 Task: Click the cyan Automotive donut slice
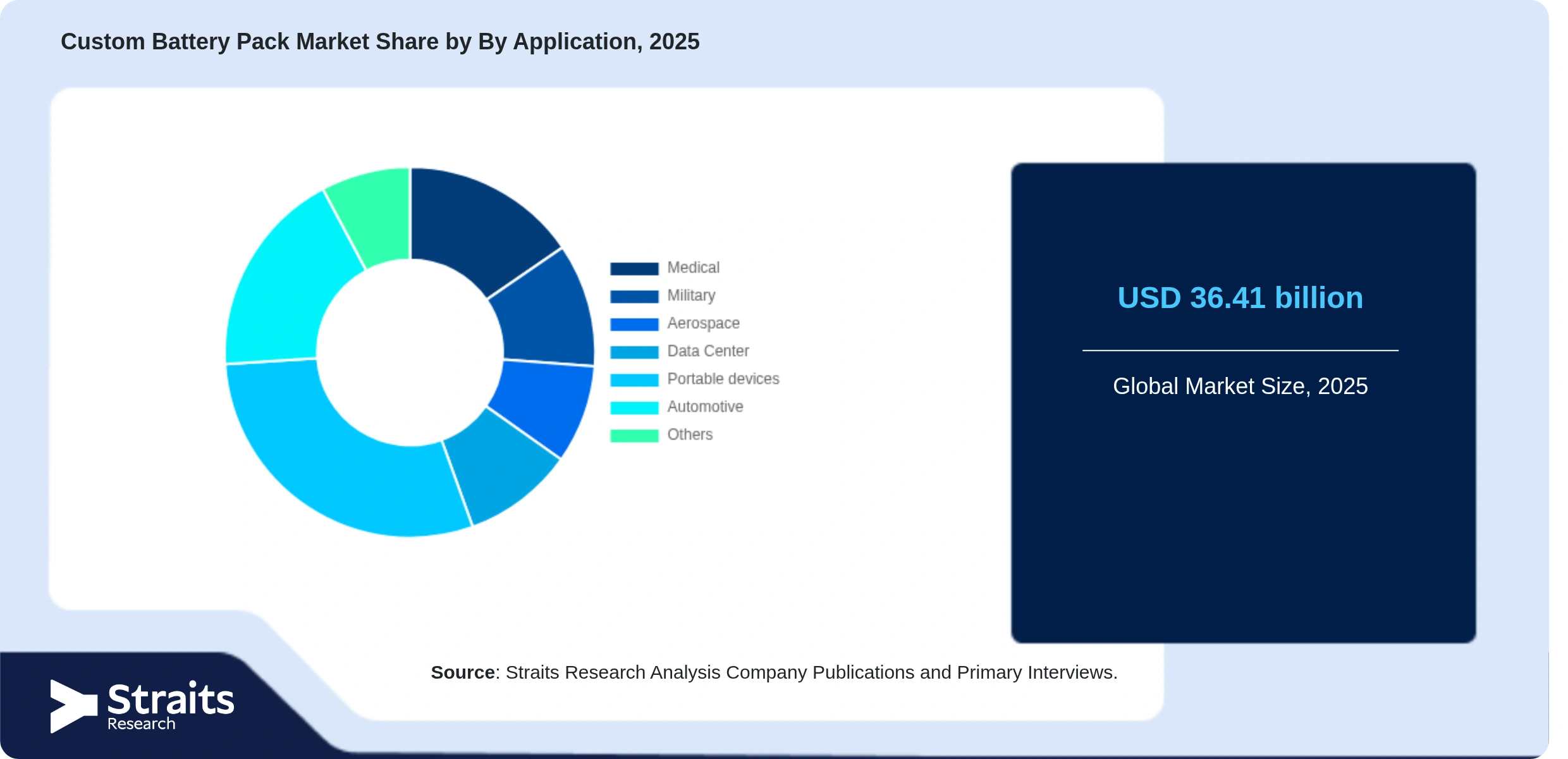(x=285, y=285)
